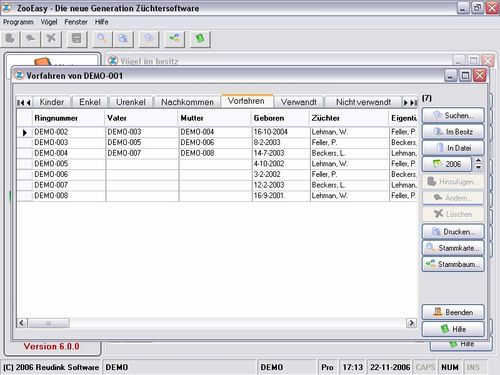The image size is (500, 375).
Task: Click the delete (scissors) toolbar icon
Action: [51, 39]
